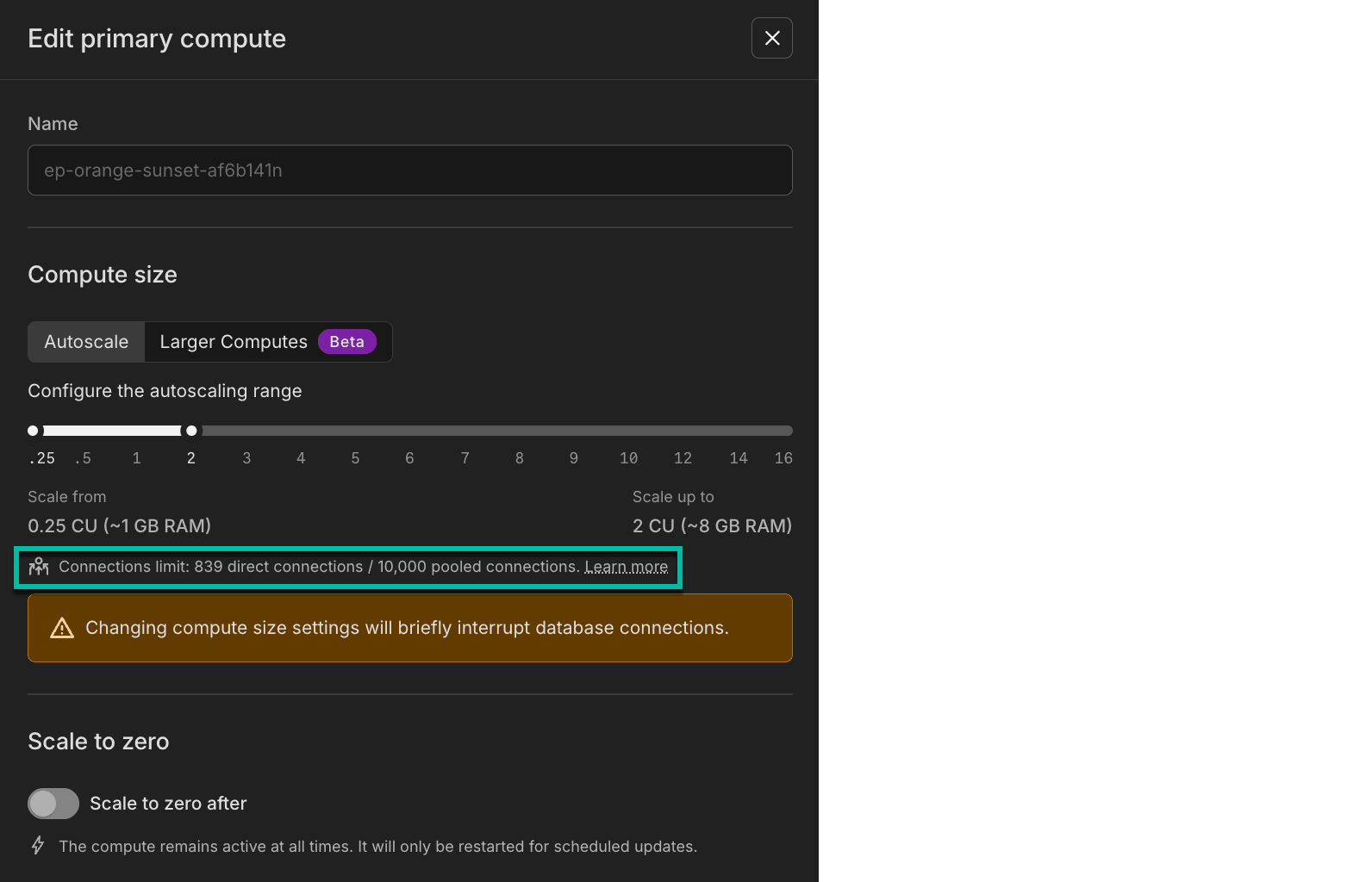Click the Compute size heading
Viewport: 1372px width, 882px height.
click(103, 275)
